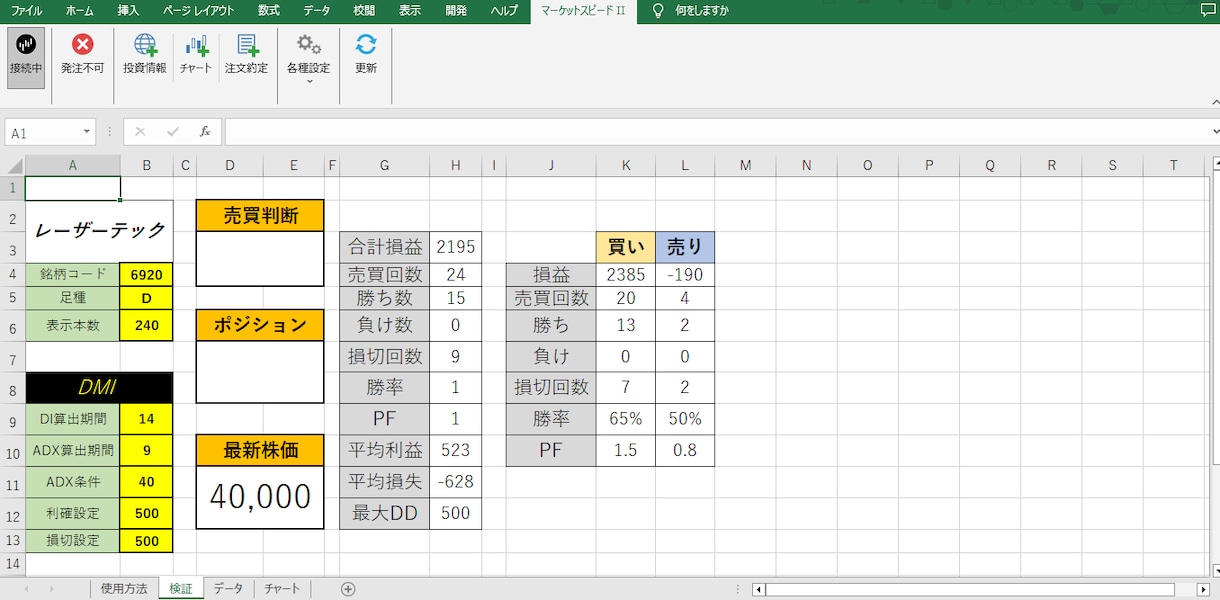Viewport: 1220px width, 600px height.
Task: Switch to the データ sheet tab
Action: (228, 589)
